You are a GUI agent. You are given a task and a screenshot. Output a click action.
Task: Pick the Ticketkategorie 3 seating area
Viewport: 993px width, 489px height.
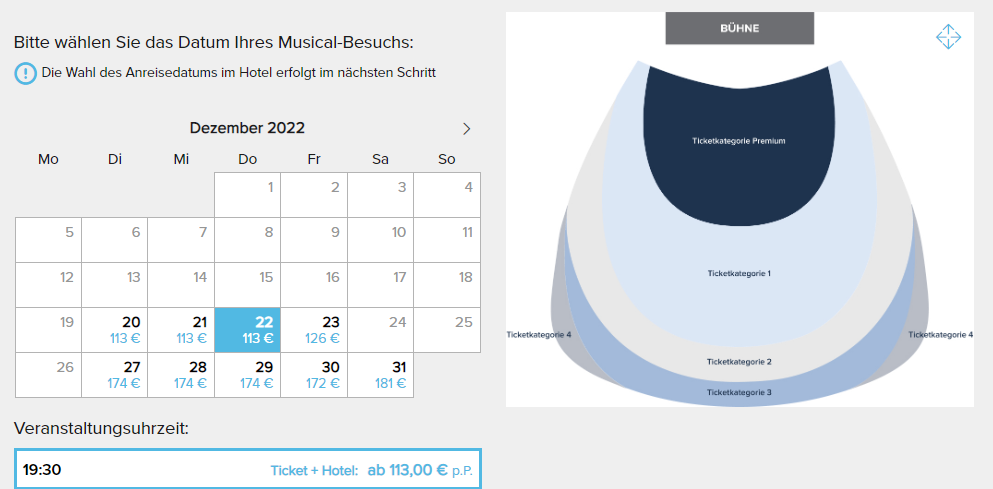pos(738,392)
